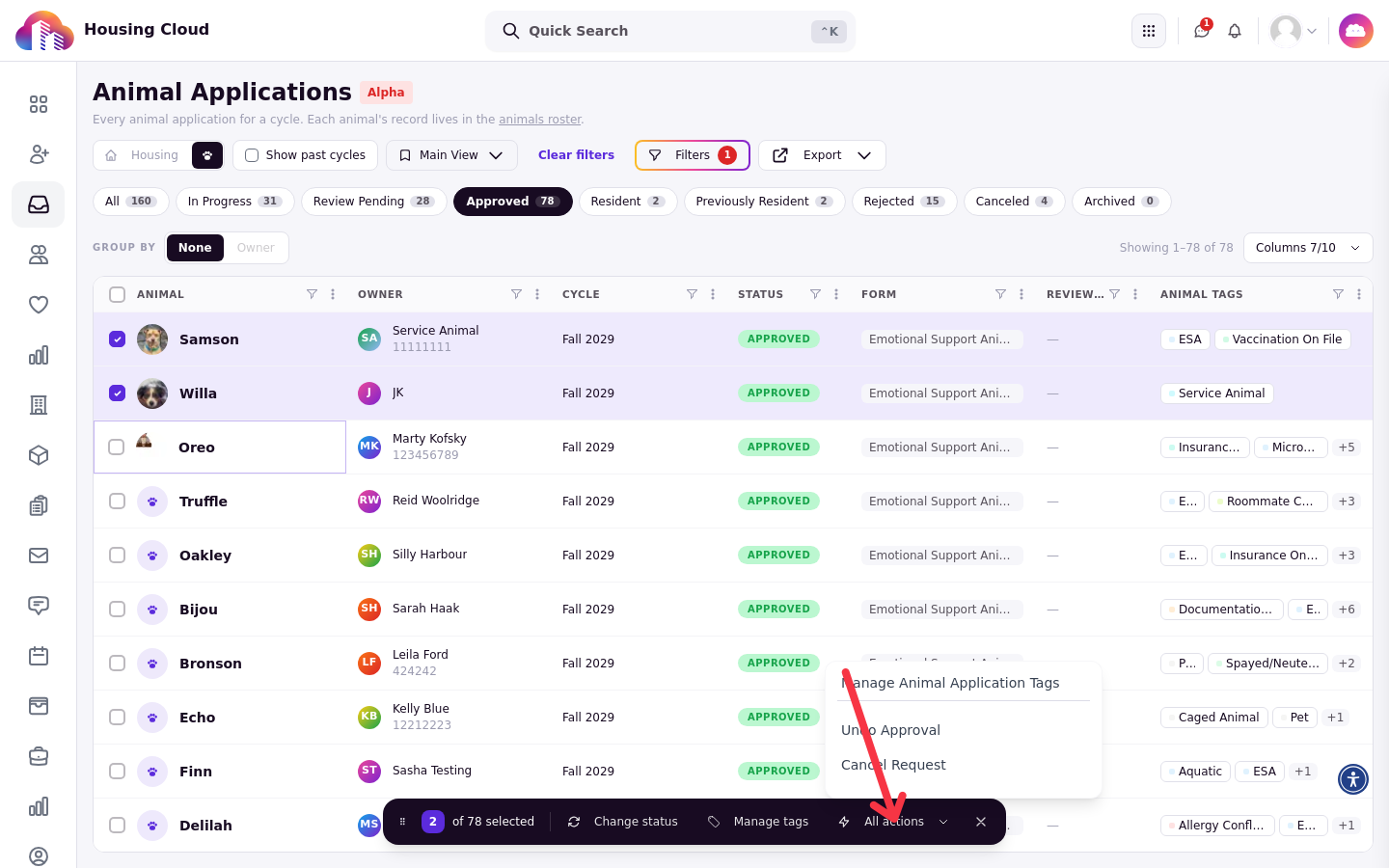Follow the animals roster link
Viewport: 1389px width, 868px height.
click(x=540, y=120)
